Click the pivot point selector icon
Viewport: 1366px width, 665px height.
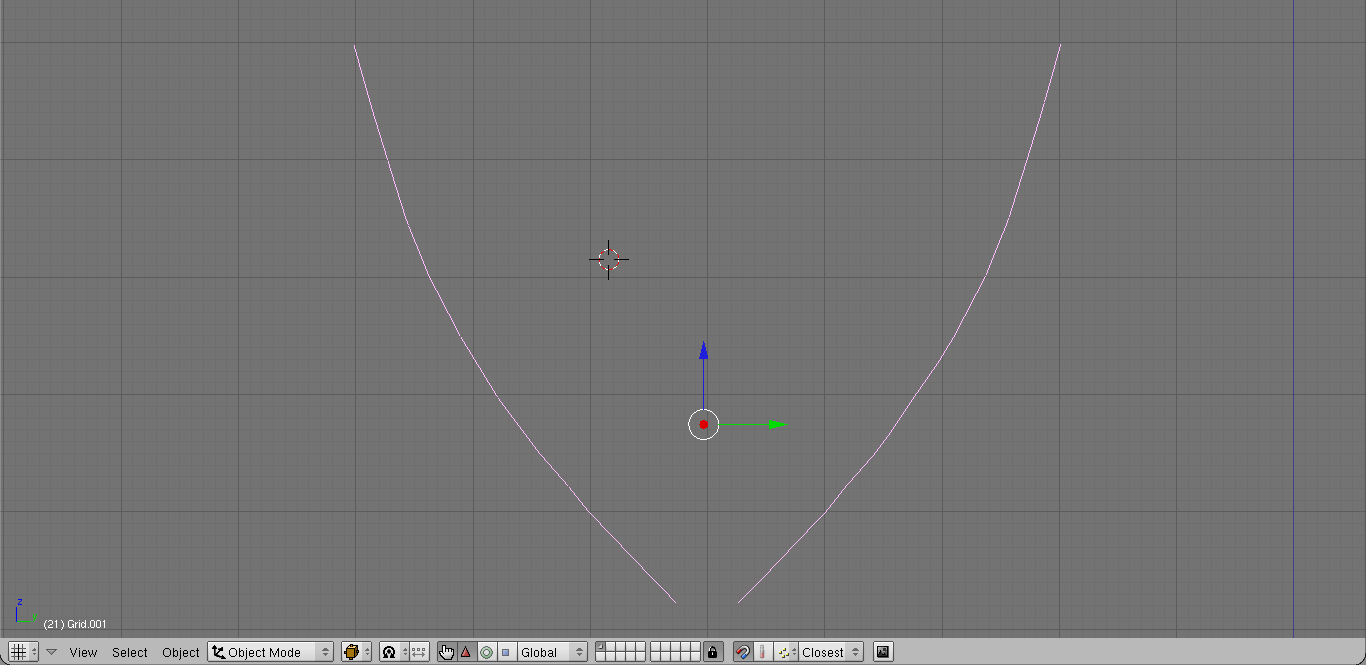click(x=390, y=652)
